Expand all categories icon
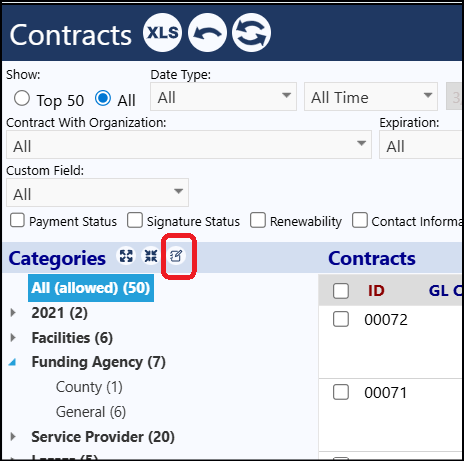This screenshot has height=461, width=464. tap(126, 256)
